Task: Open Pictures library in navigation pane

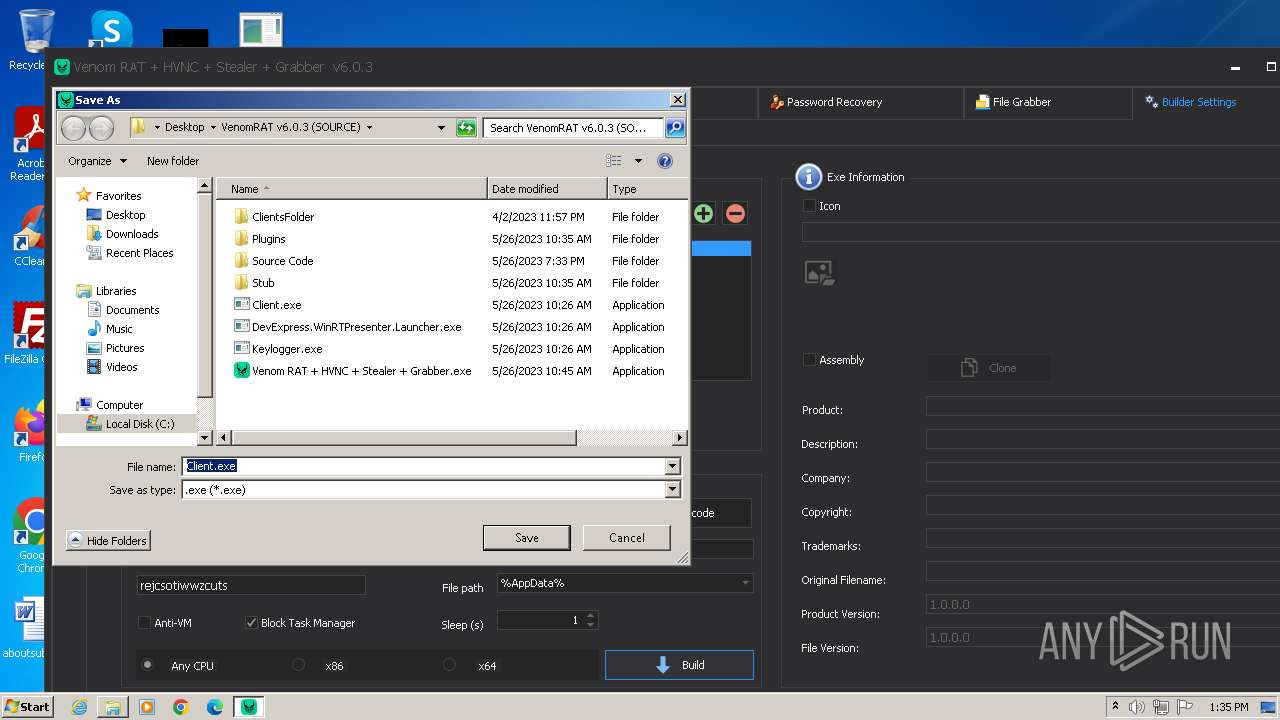Action: (x=125, y=348)
